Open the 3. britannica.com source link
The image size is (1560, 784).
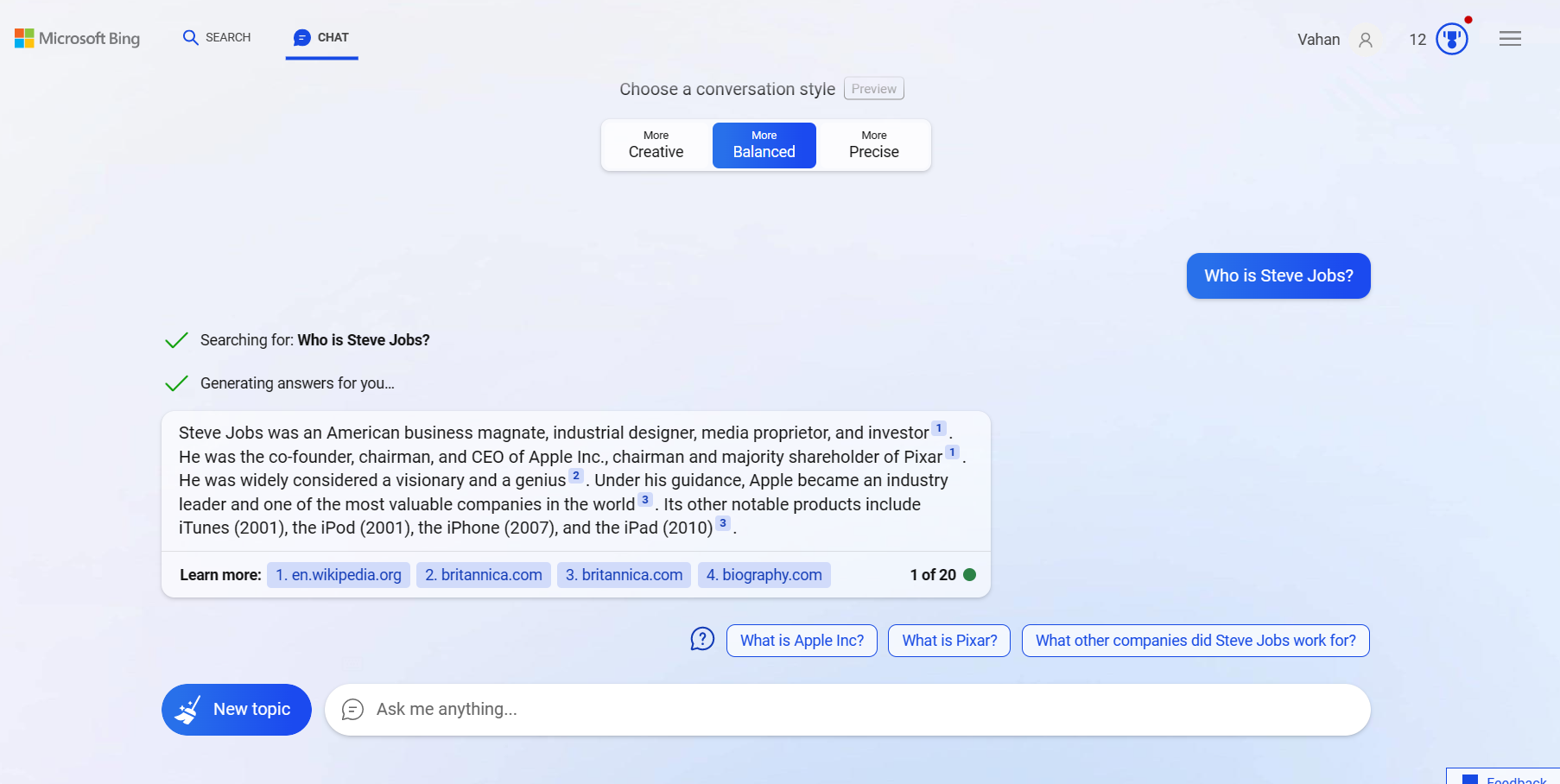pyautogui.click(x=624, y=575)
